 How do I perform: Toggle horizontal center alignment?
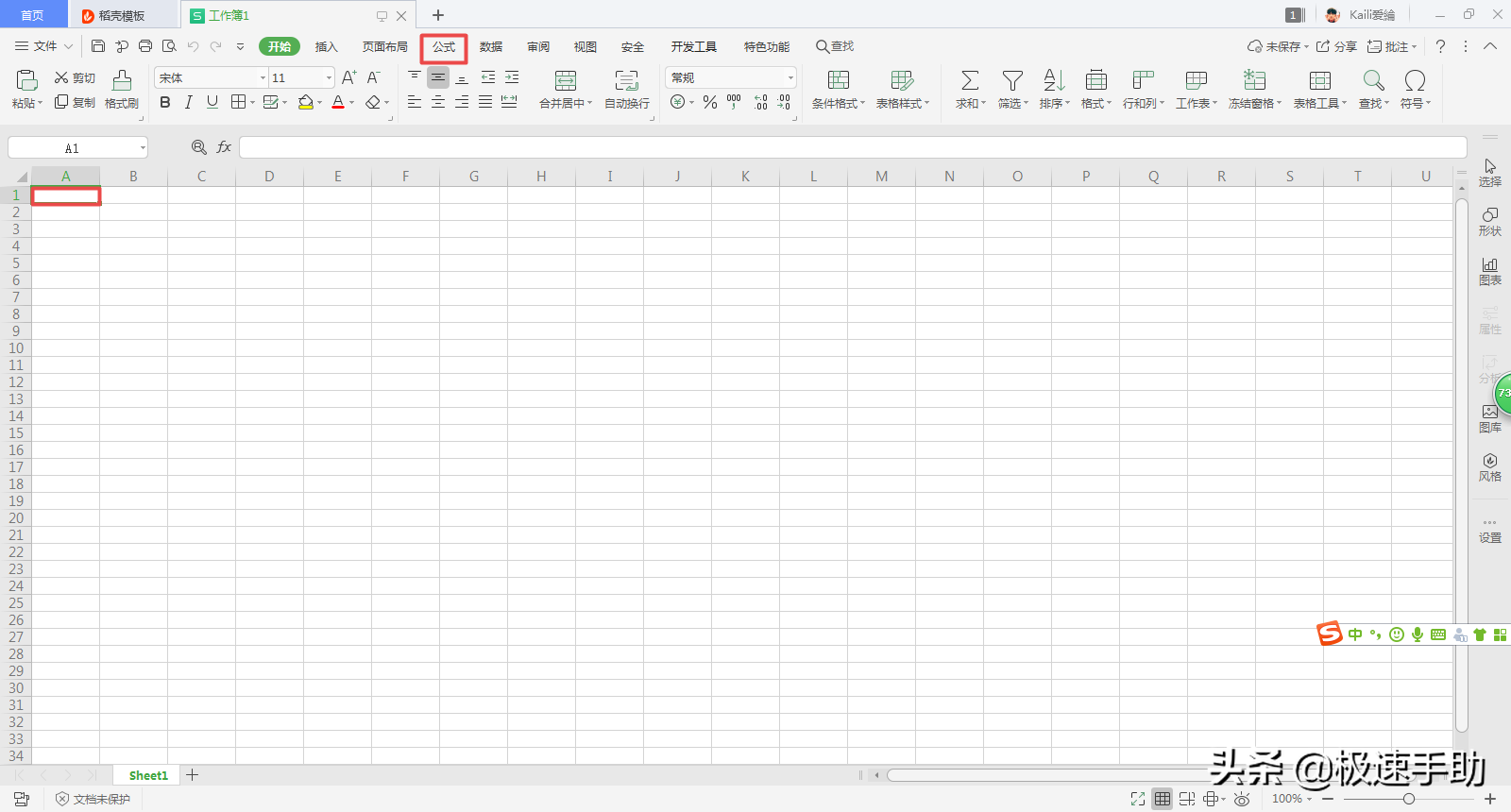coord(438,102)
